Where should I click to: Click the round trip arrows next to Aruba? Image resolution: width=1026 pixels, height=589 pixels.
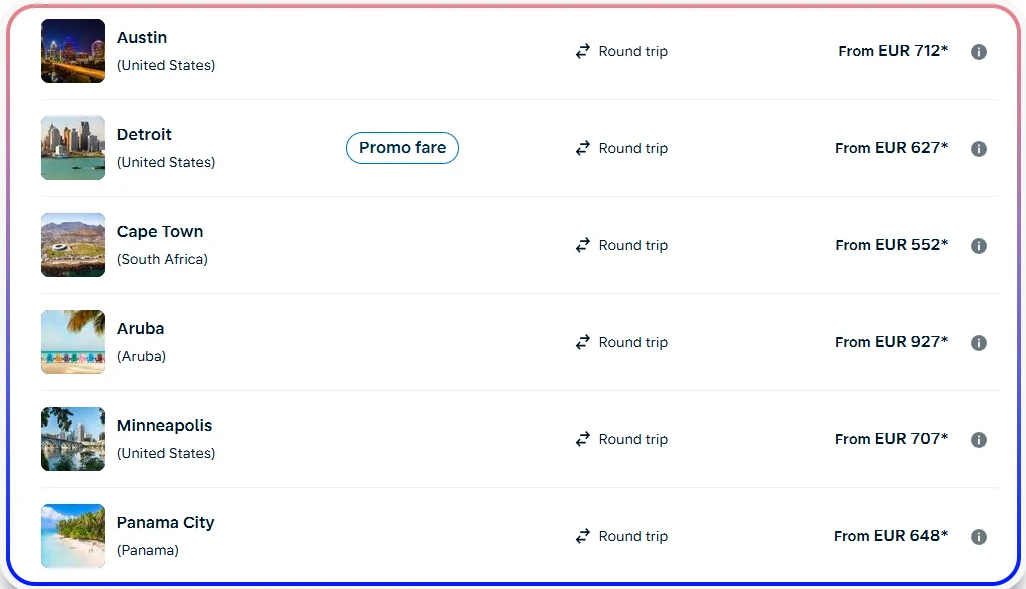click(583, 342)
